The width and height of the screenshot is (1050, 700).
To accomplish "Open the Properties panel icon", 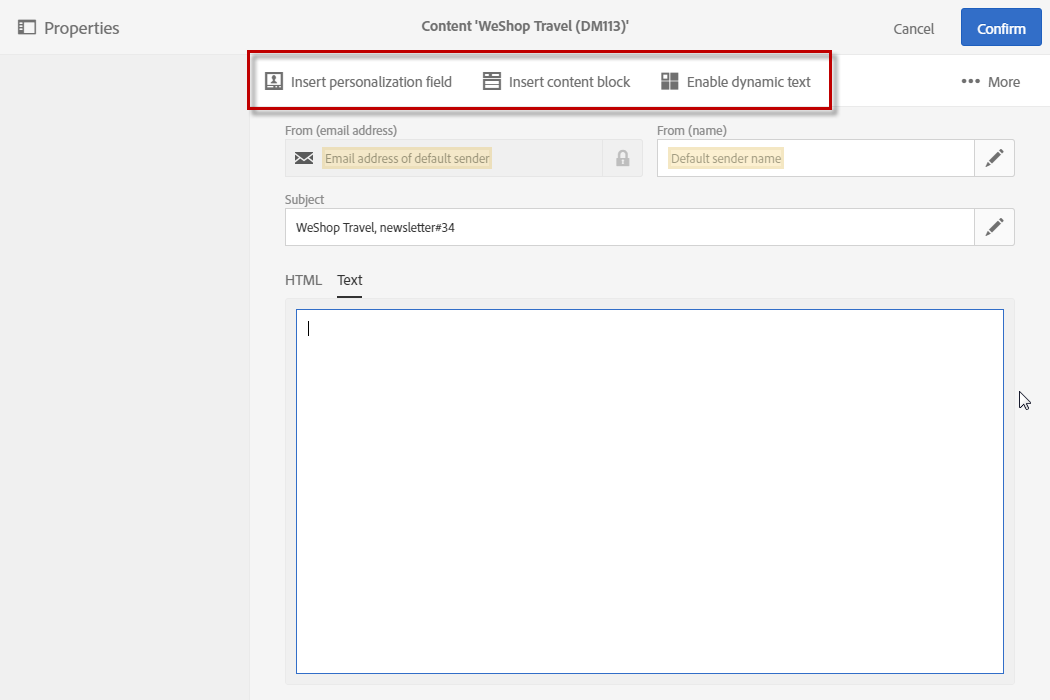I will (x=27, y=28).
